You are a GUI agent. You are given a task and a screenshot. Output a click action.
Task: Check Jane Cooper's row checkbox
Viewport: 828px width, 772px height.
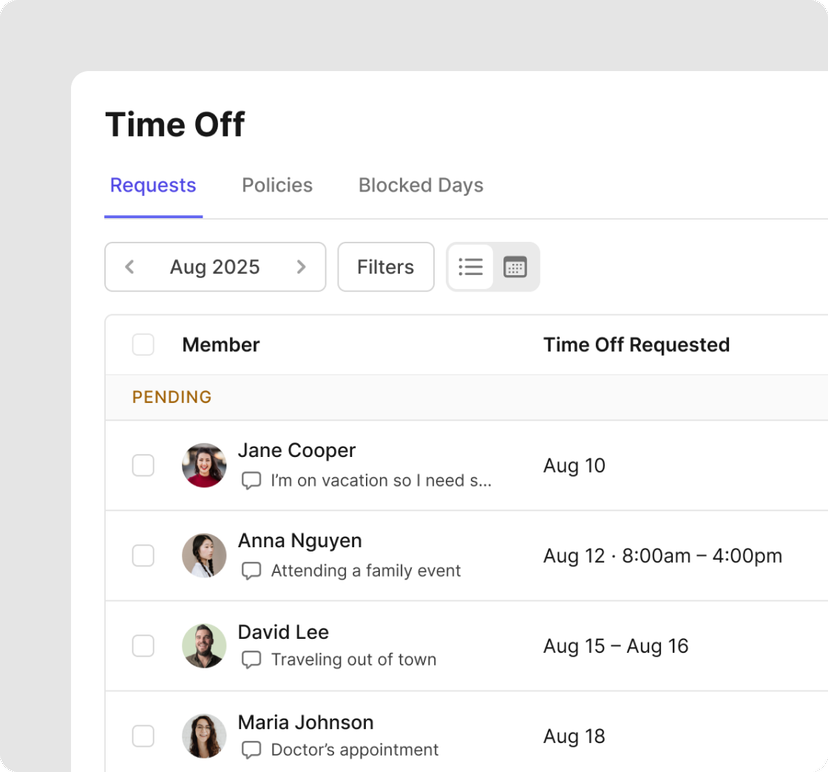(x=143, y=465)
